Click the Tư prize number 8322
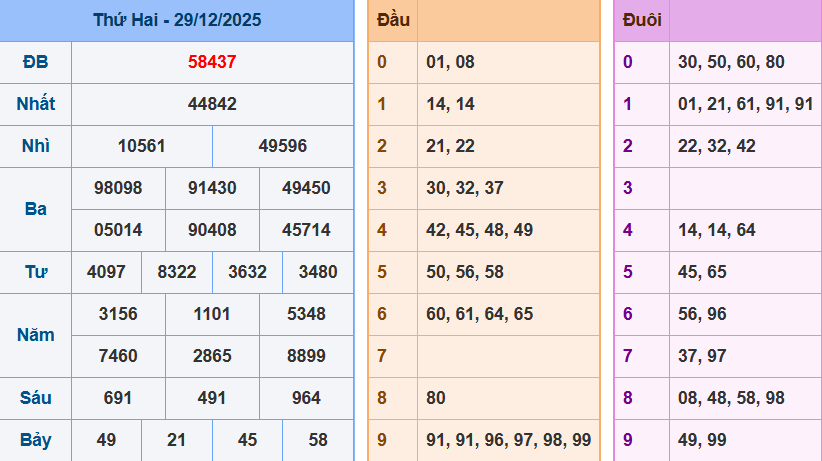Screen dimensions: 822x461 177,272
